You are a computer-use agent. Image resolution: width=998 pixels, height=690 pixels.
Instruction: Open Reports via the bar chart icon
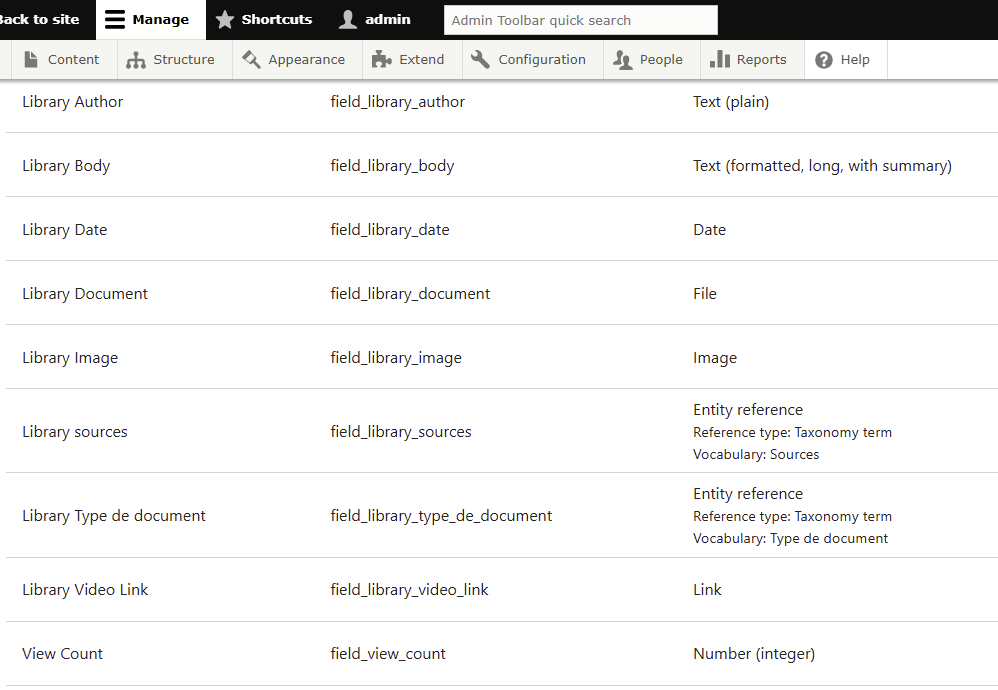click(719, 60)
